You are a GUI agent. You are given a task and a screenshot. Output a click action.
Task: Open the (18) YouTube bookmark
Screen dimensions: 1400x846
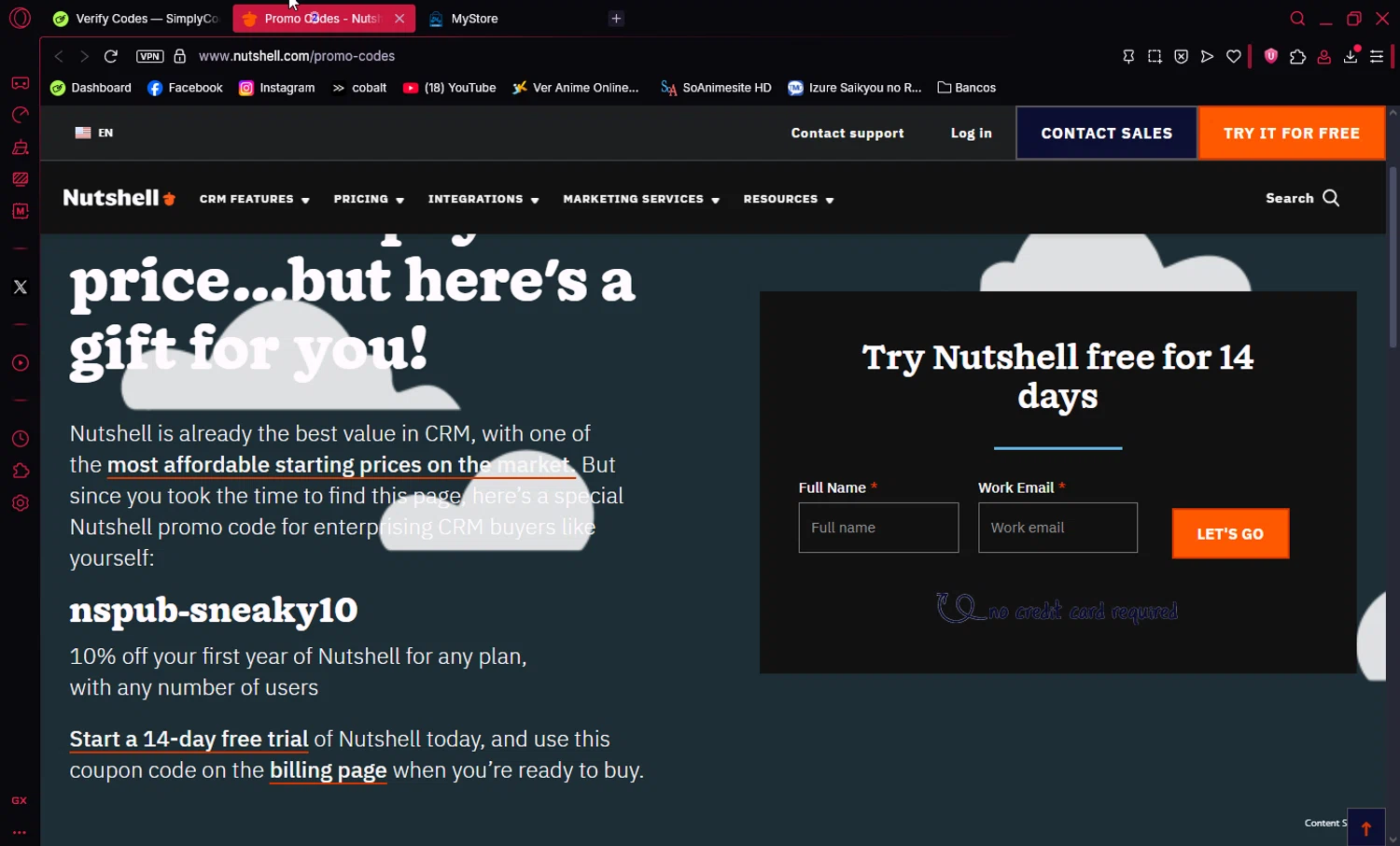[449, 88]
